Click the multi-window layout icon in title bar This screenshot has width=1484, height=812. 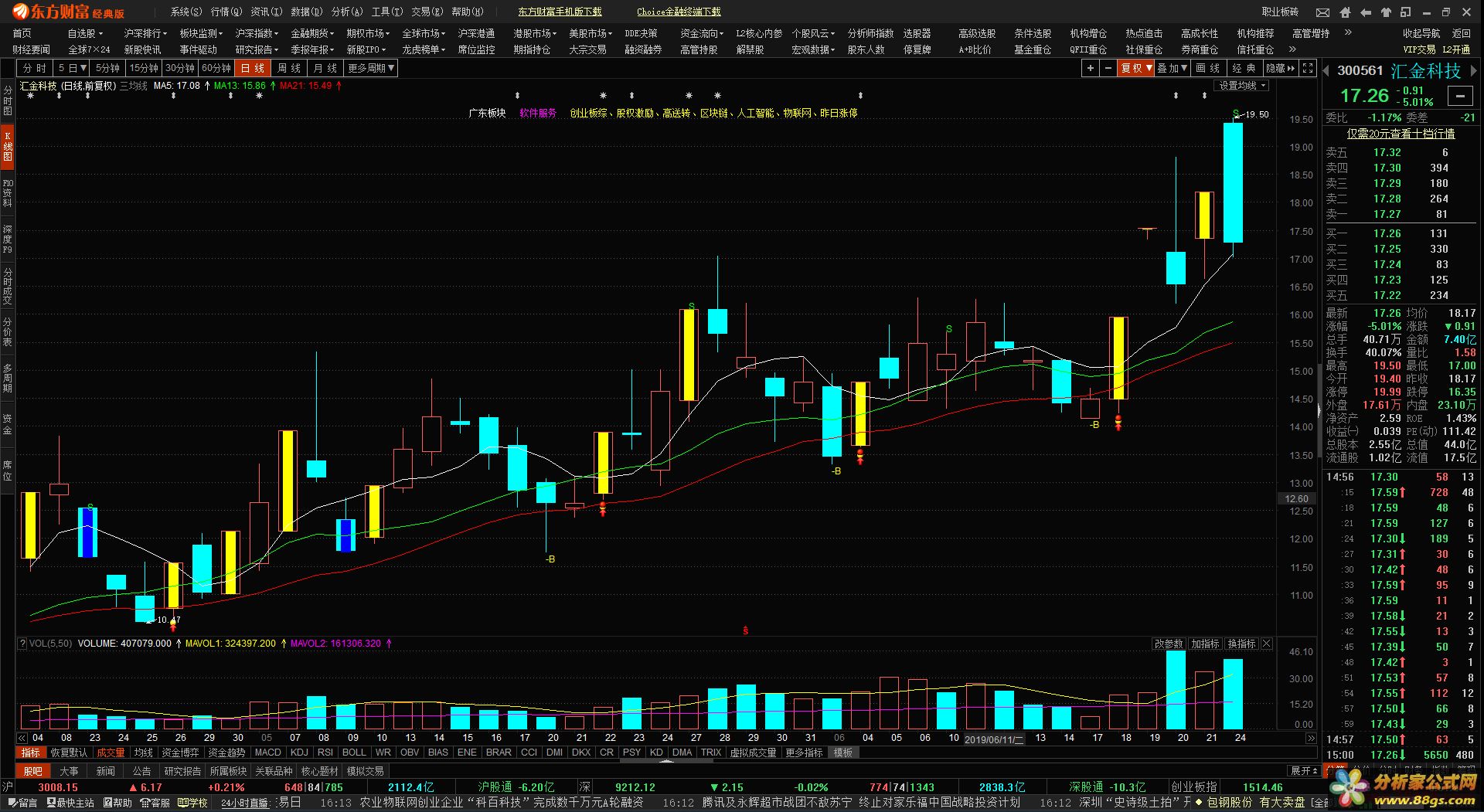(1406, 12)
